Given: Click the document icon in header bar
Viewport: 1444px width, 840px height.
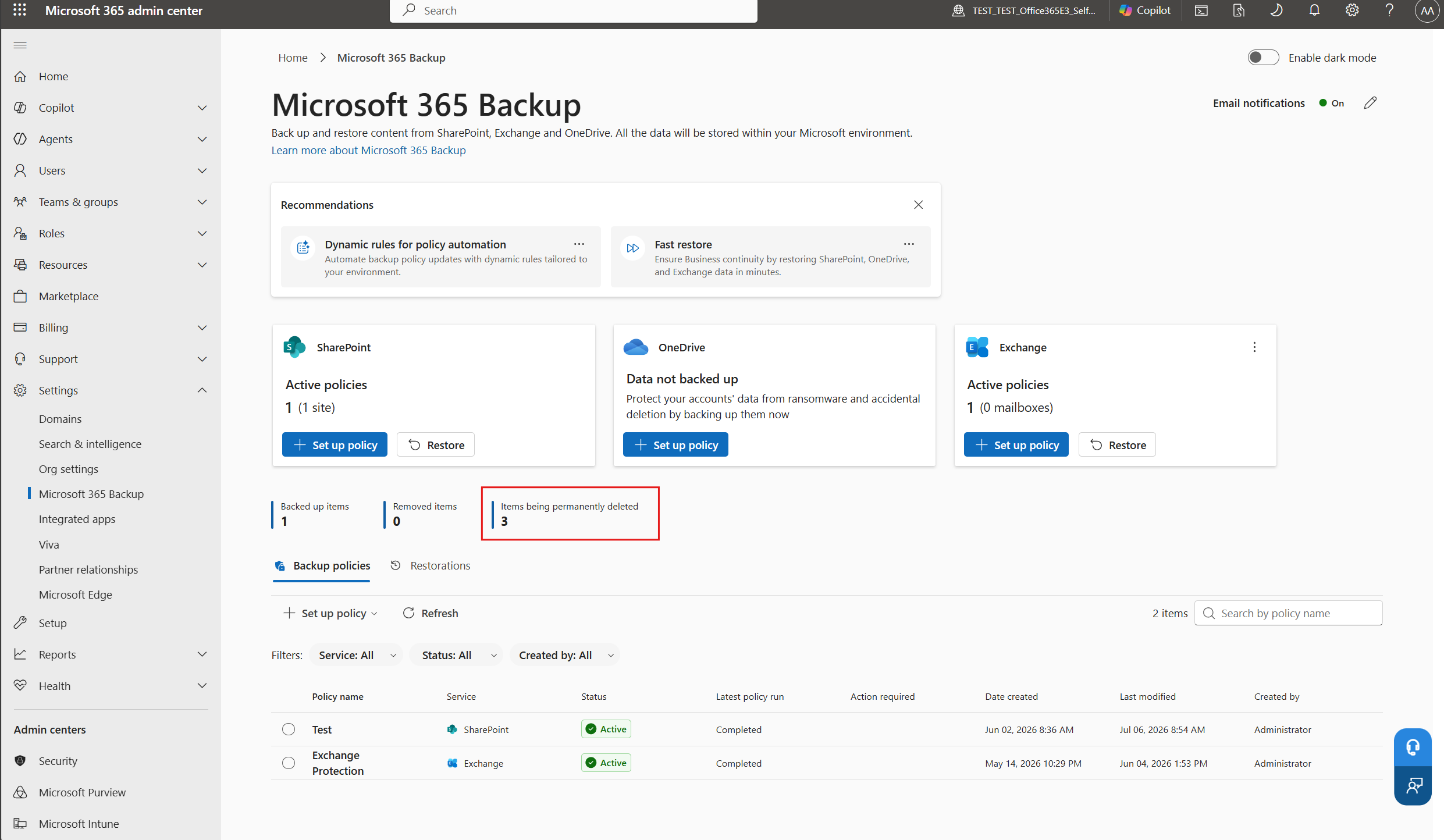Looking at the screenshot, I should point(1239,10).
